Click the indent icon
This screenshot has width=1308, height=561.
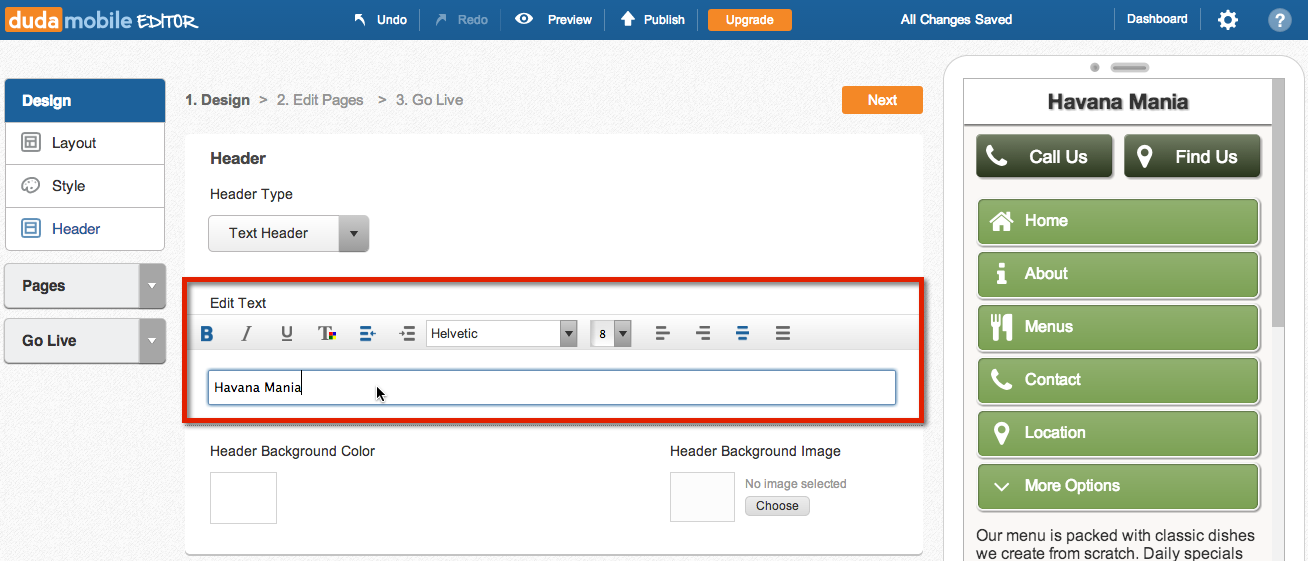[x=407, y=334]
